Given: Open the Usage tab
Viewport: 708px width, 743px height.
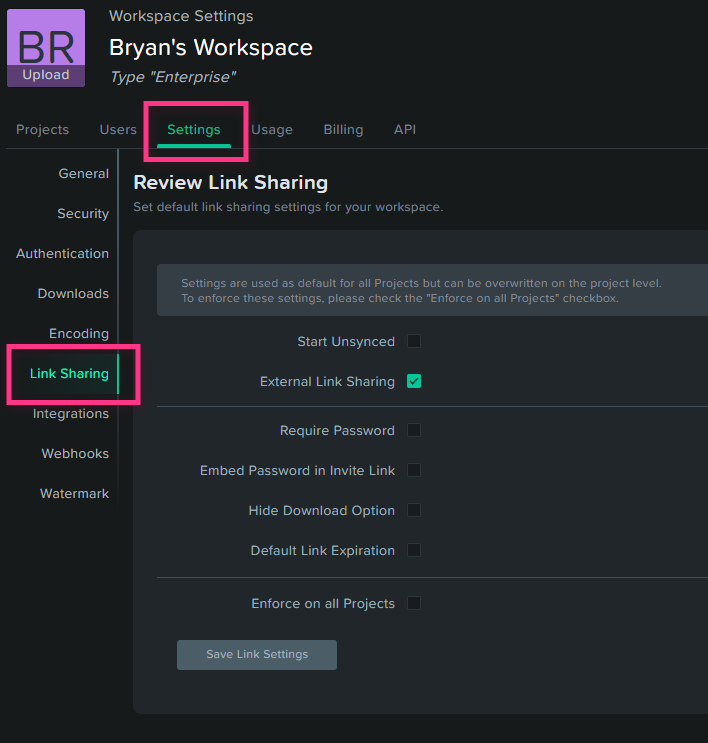Looking at the screenshot, I should pos(272,130).
